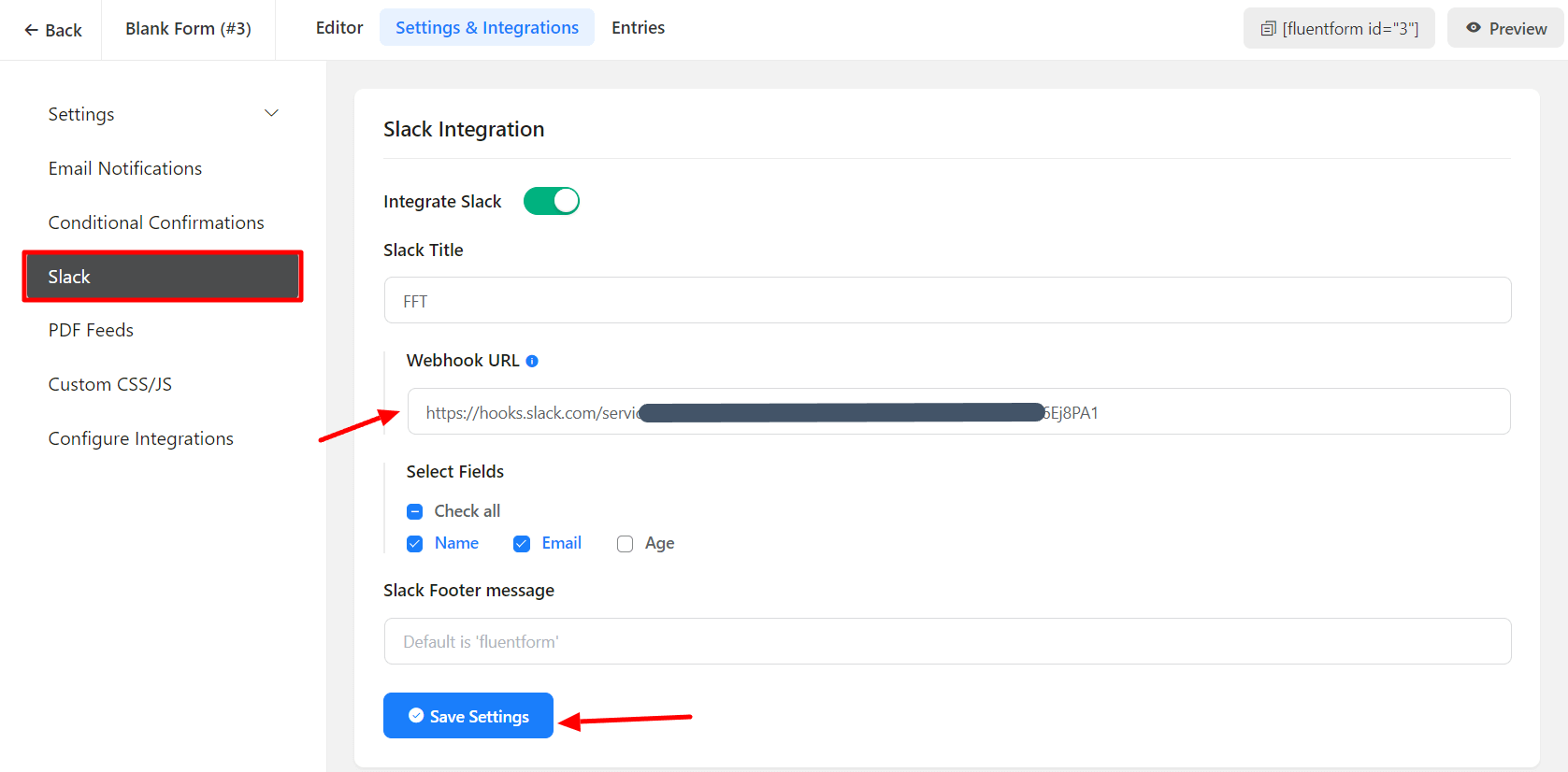The width and height of the screenshot is (1568, 772).
Task: Open Email Notifications in sidebar
Action: pyautogui.click(x=125, y=168)
